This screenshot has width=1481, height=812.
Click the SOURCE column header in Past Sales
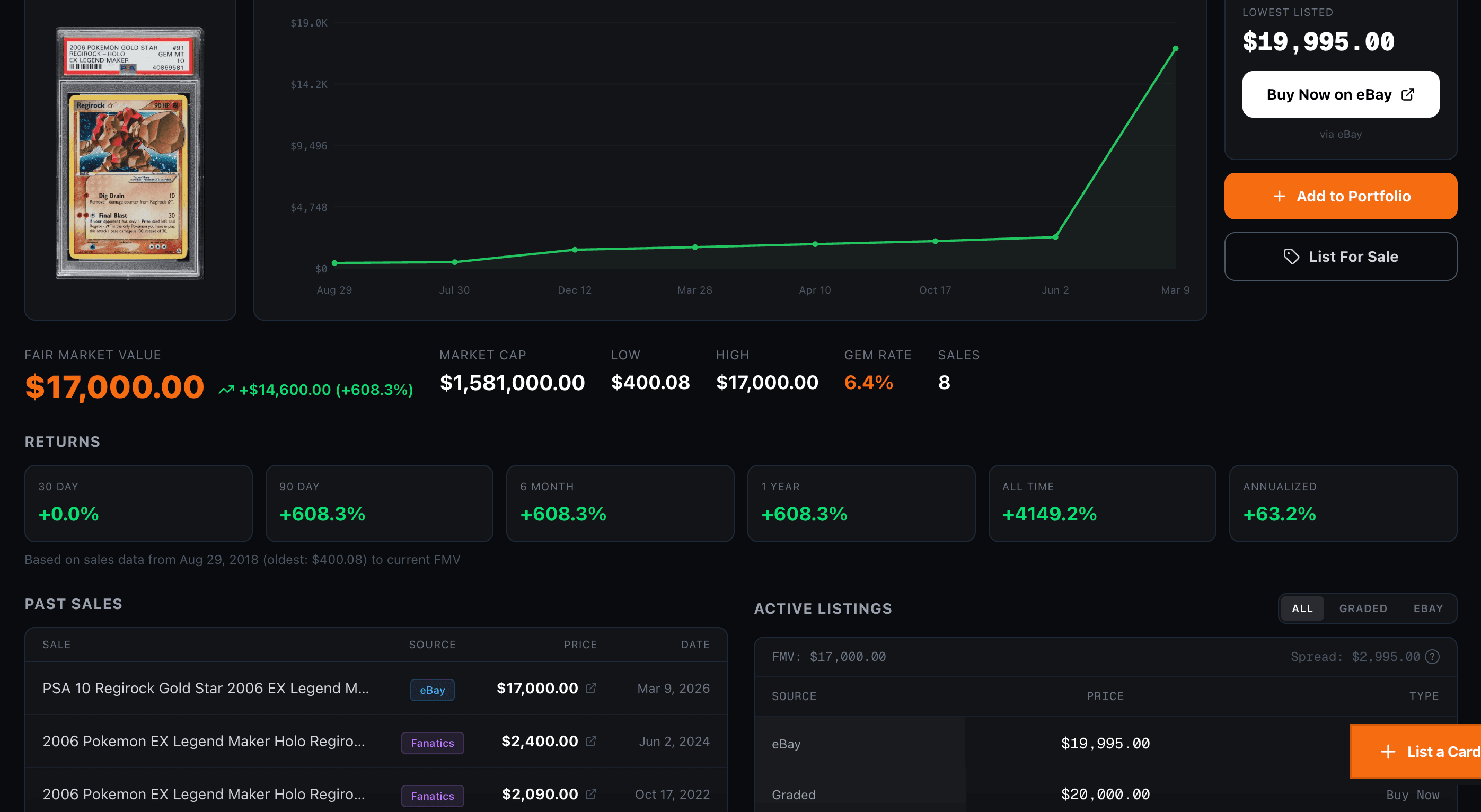point(433,644)
